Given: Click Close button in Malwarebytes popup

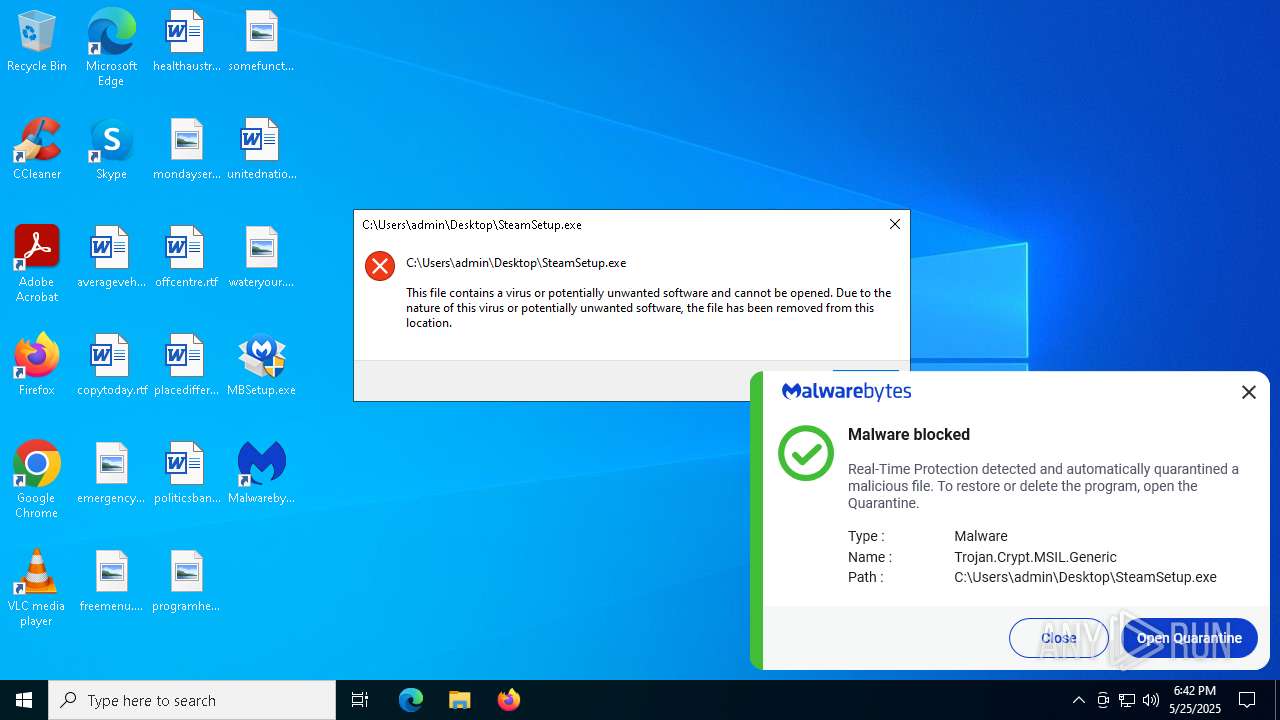Looking at the screenshot, I should coord(1059,638).
